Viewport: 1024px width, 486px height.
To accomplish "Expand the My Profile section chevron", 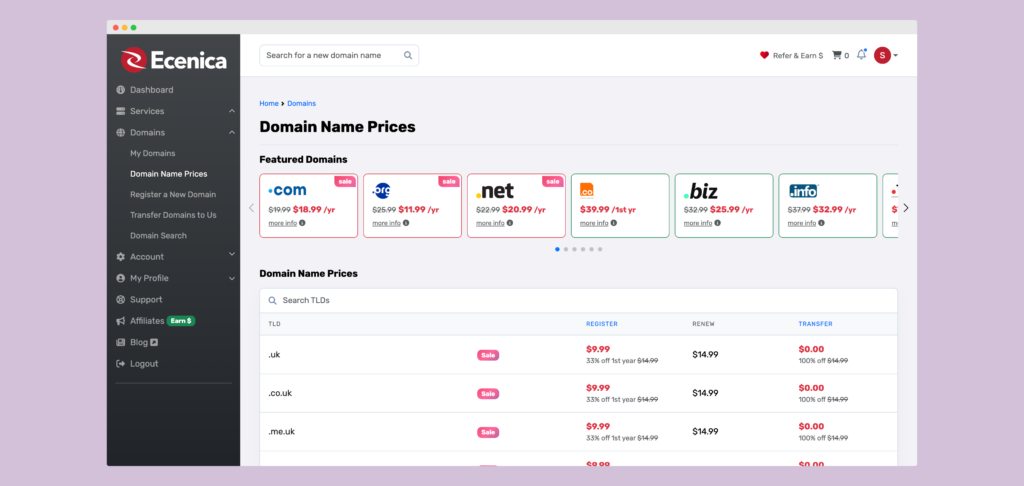I will coord(232,278).
